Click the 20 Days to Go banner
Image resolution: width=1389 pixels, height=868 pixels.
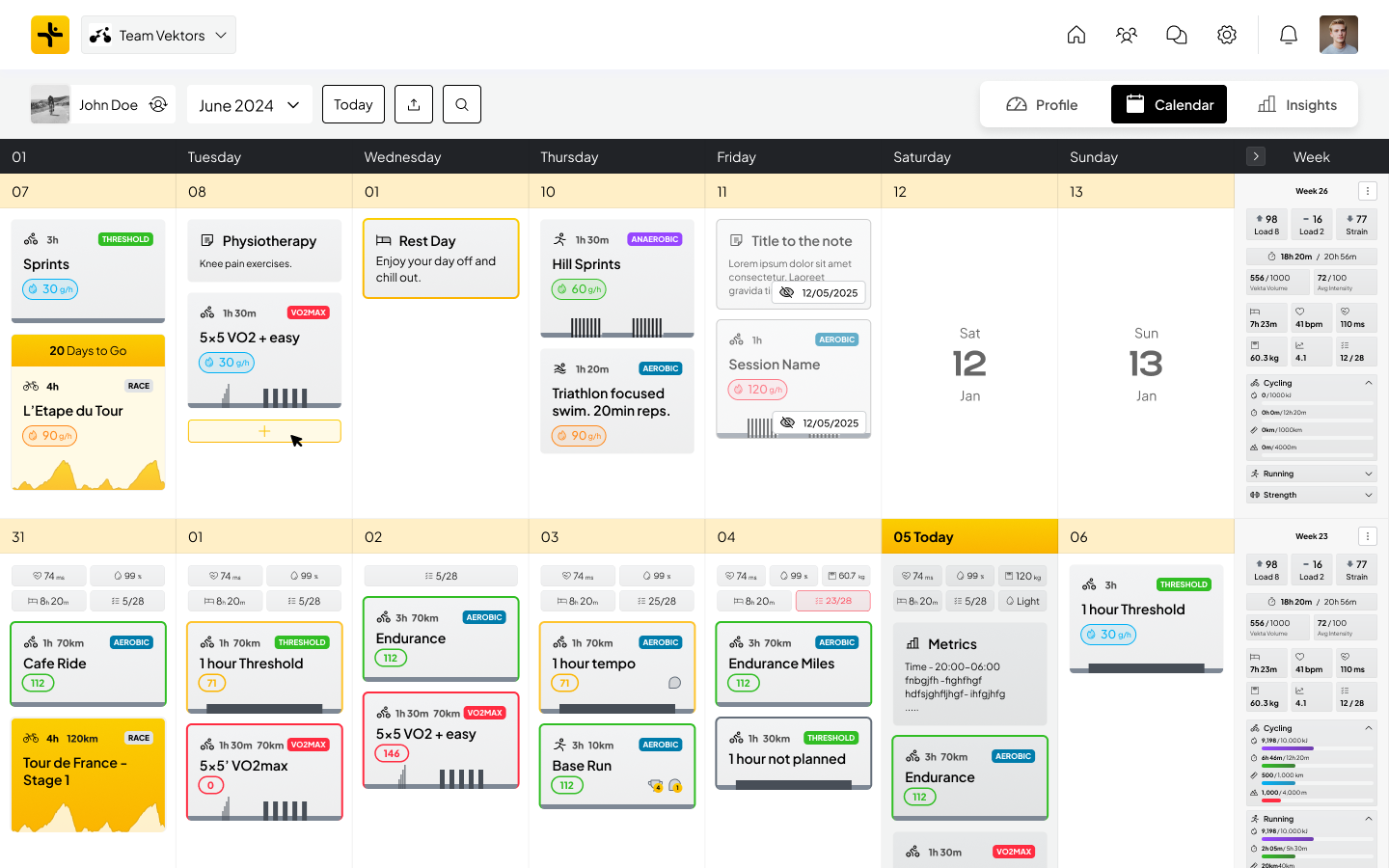point(88,351)
